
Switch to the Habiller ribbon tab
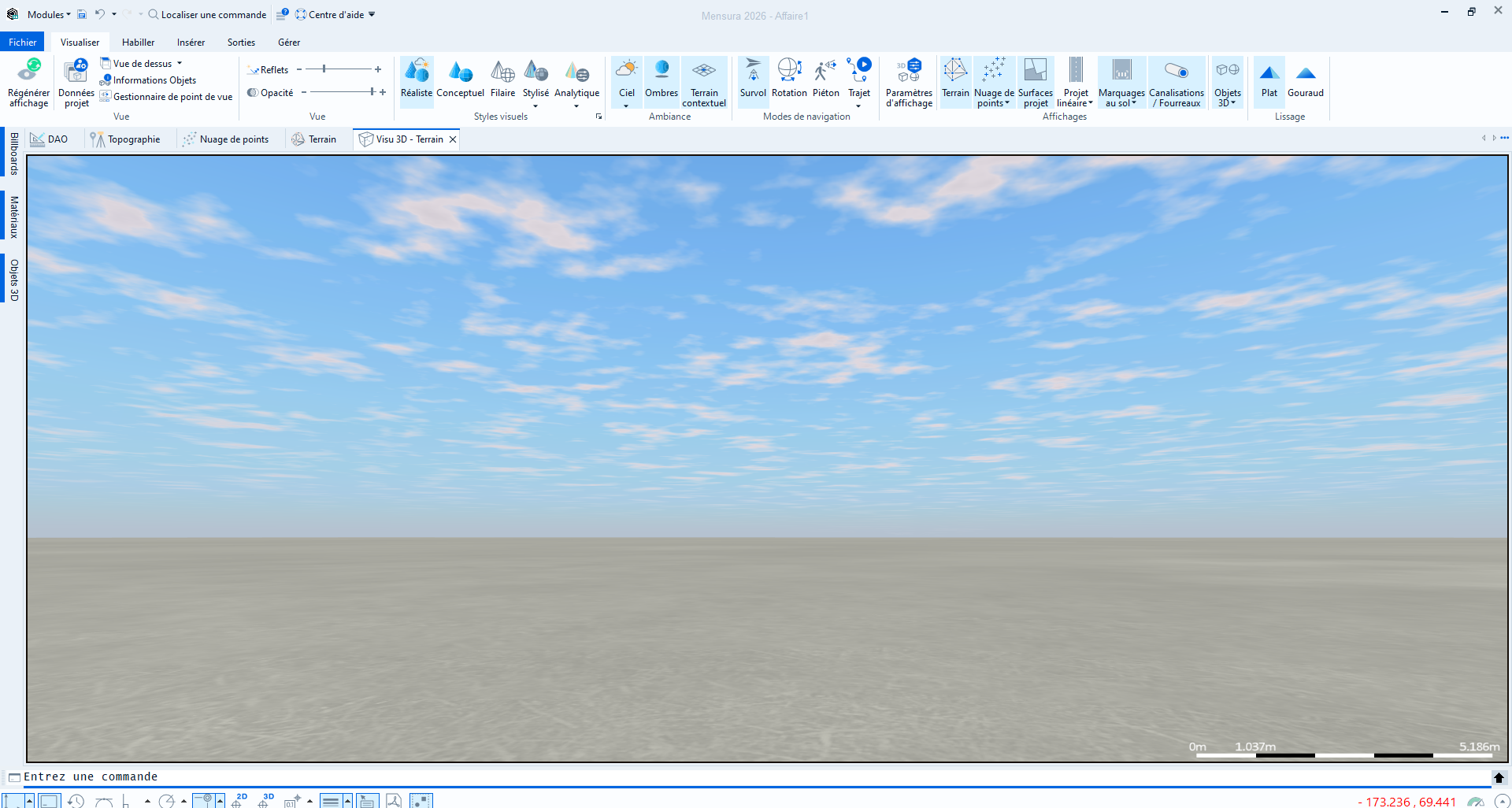pyautogui.click(x=138, y=42)
